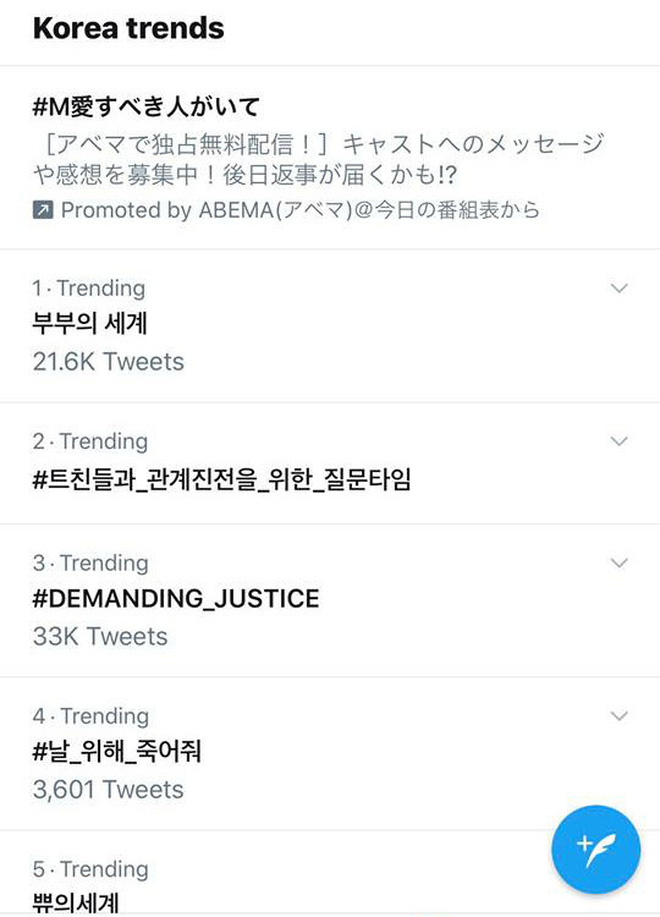Open the 부부의 세계 trending topic

[x=90, y=324]
